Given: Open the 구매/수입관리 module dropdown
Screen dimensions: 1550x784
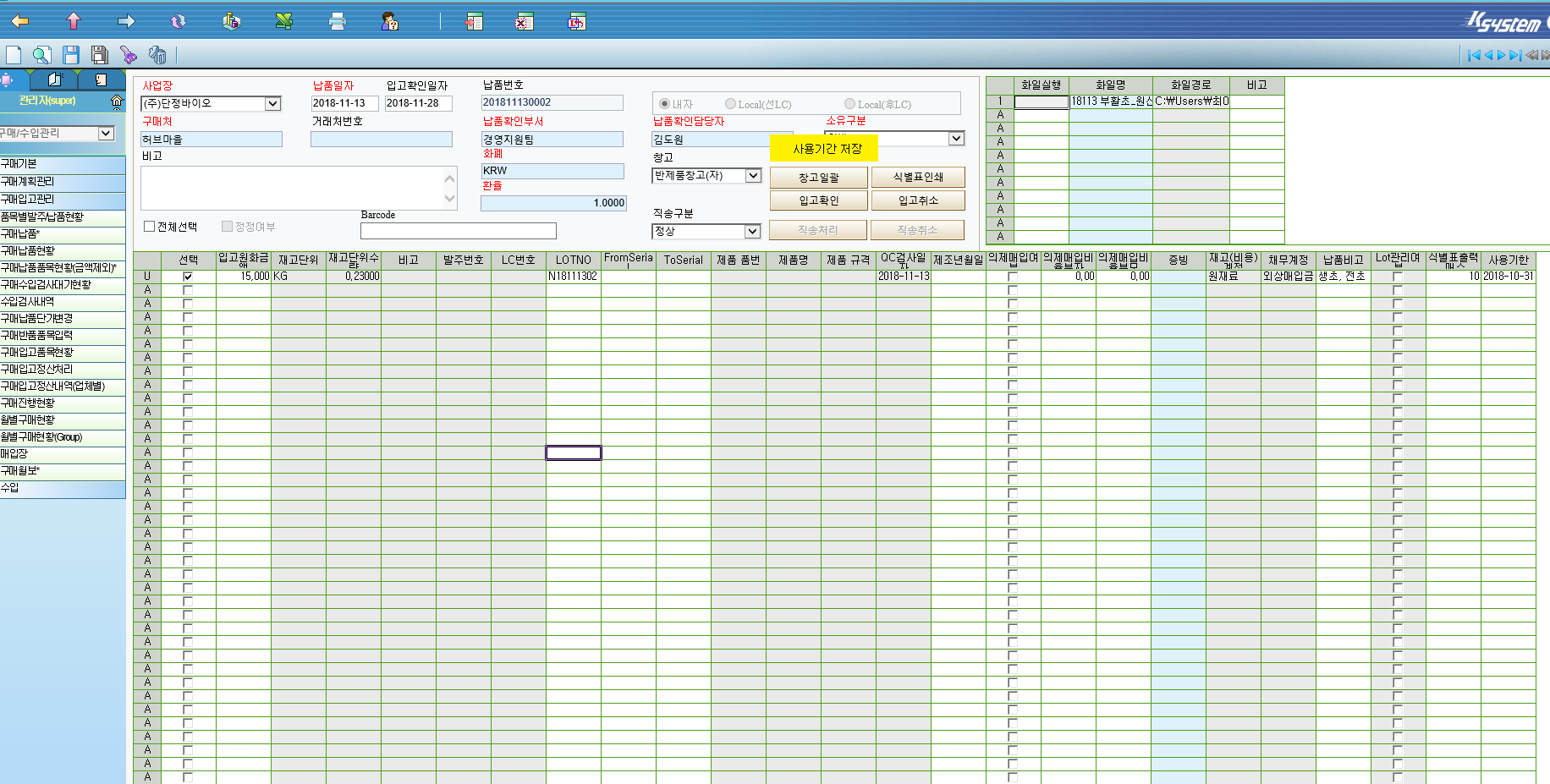Looking at the screenshot, I should tap(106, 133).
